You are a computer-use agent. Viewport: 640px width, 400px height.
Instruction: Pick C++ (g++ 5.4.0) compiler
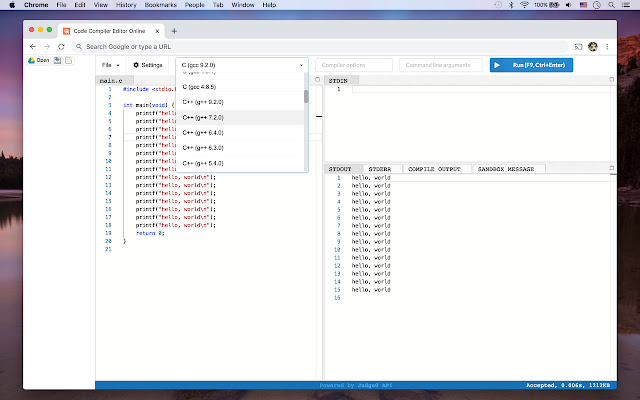pos(203,162)
